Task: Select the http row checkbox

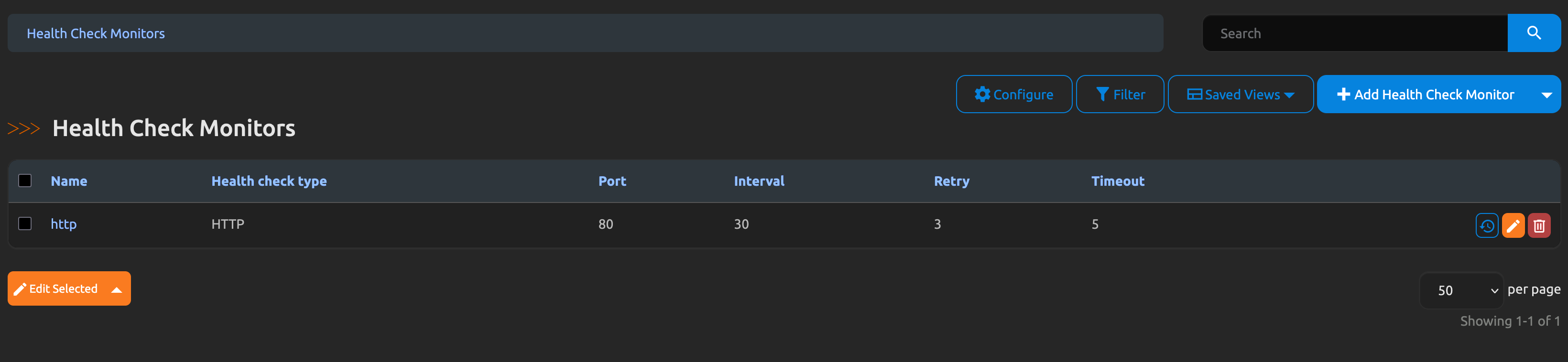Action: [x=25, y=224]
